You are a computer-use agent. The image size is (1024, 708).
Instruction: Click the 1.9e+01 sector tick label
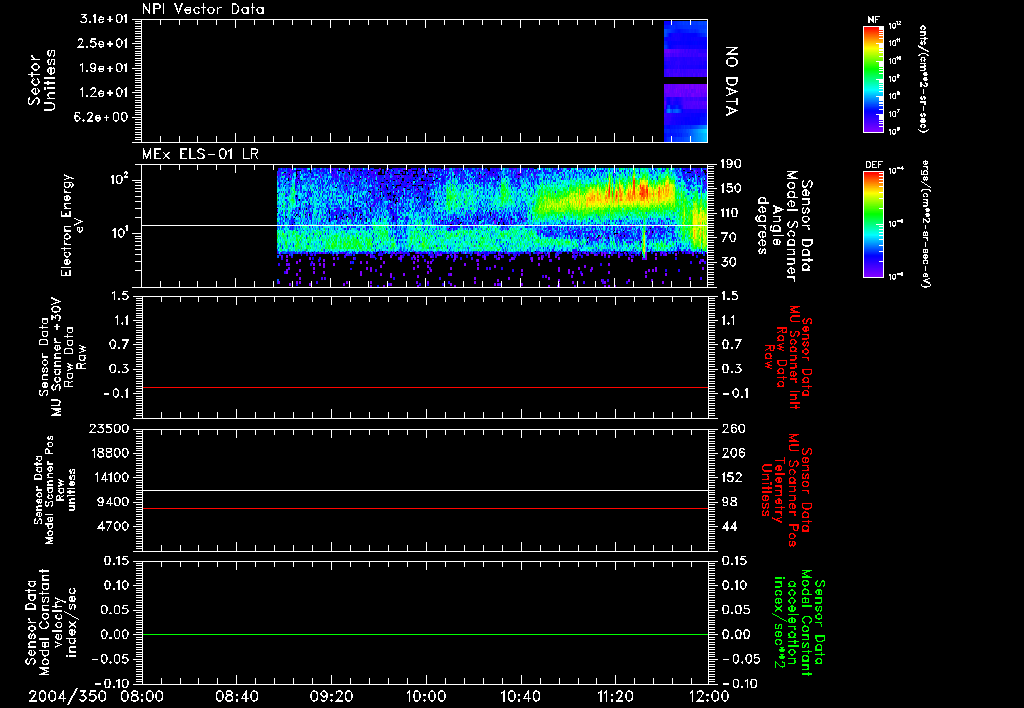coord(104,68)
